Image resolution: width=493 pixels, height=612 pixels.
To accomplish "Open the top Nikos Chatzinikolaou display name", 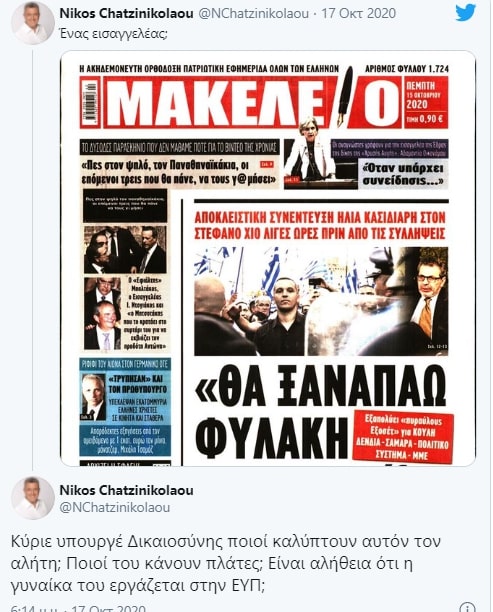I will [x=126, y=14].
